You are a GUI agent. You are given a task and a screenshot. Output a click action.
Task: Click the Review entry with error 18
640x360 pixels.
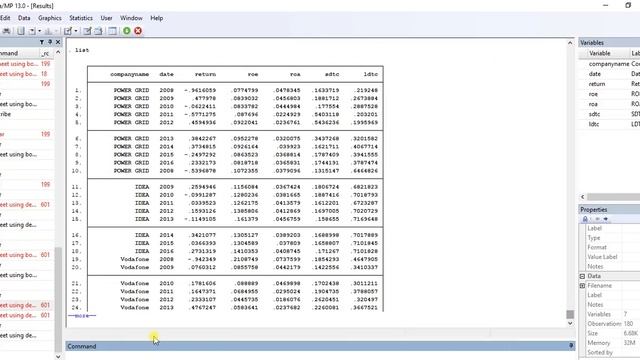coord(27,74)
